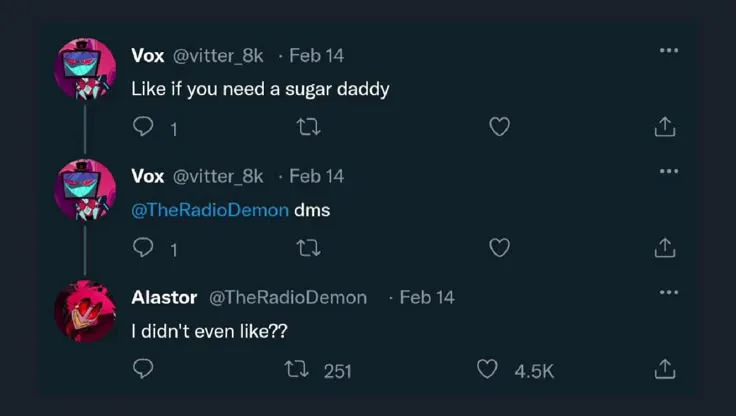This screenshot has width=736, height=416.
Task: Share Vox's "dms" tweet
Action: point(665,247)
